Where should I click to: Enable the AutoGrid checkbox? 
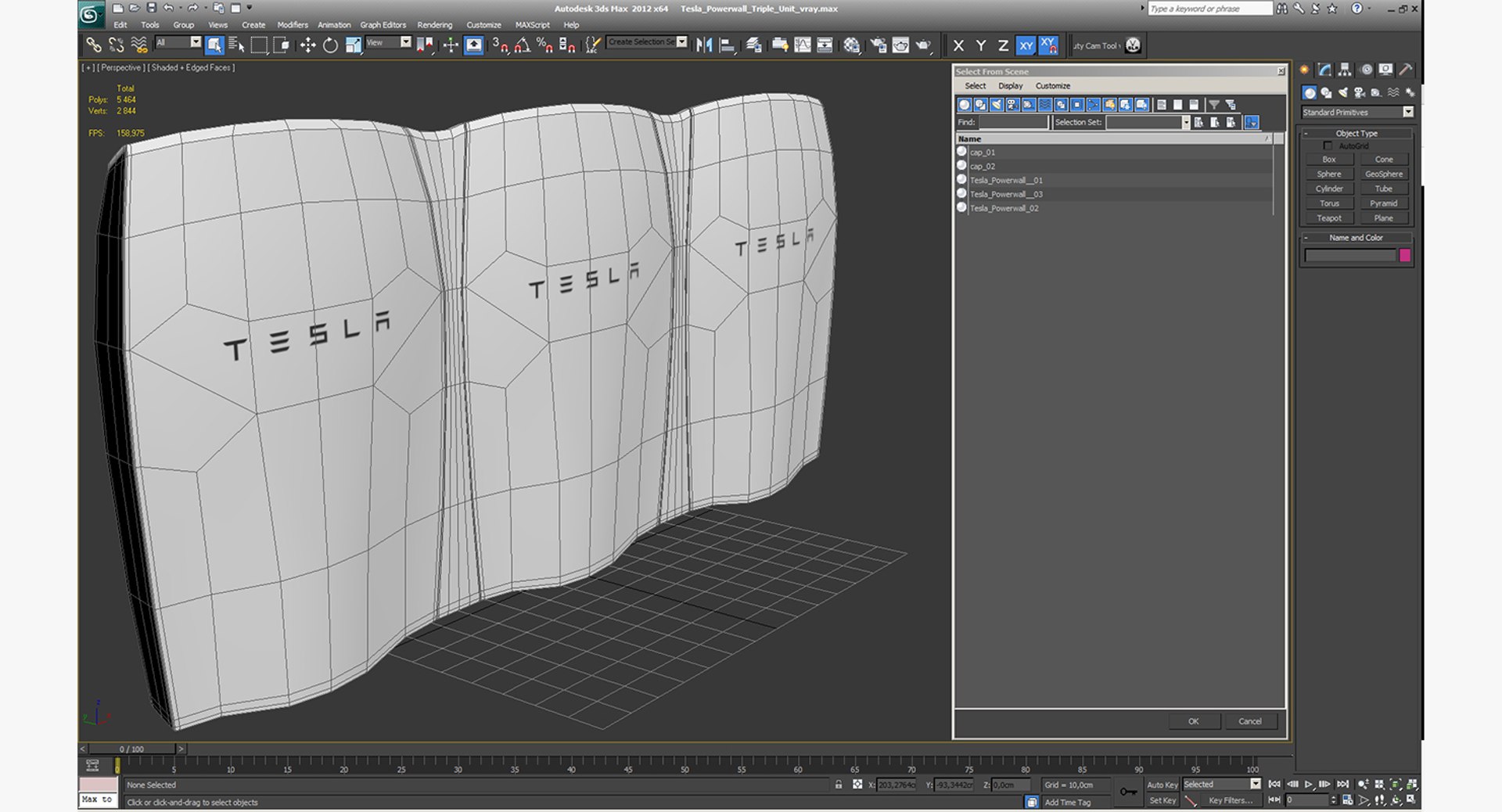tap(1328, 146)
